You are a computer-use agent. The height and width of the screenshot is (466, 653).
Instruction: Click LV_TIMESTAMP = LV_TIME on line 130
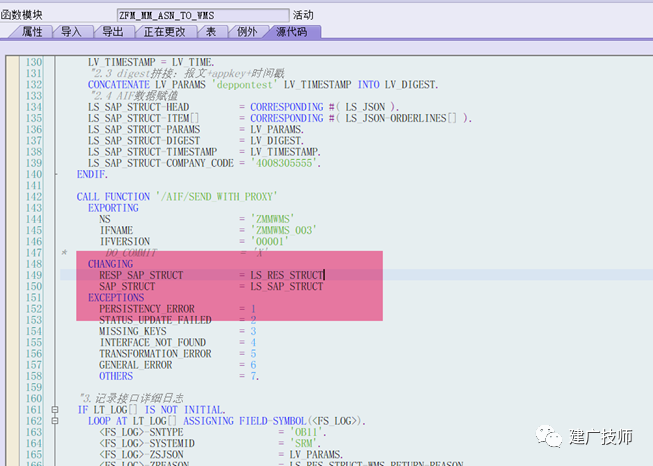coord(151,62)
